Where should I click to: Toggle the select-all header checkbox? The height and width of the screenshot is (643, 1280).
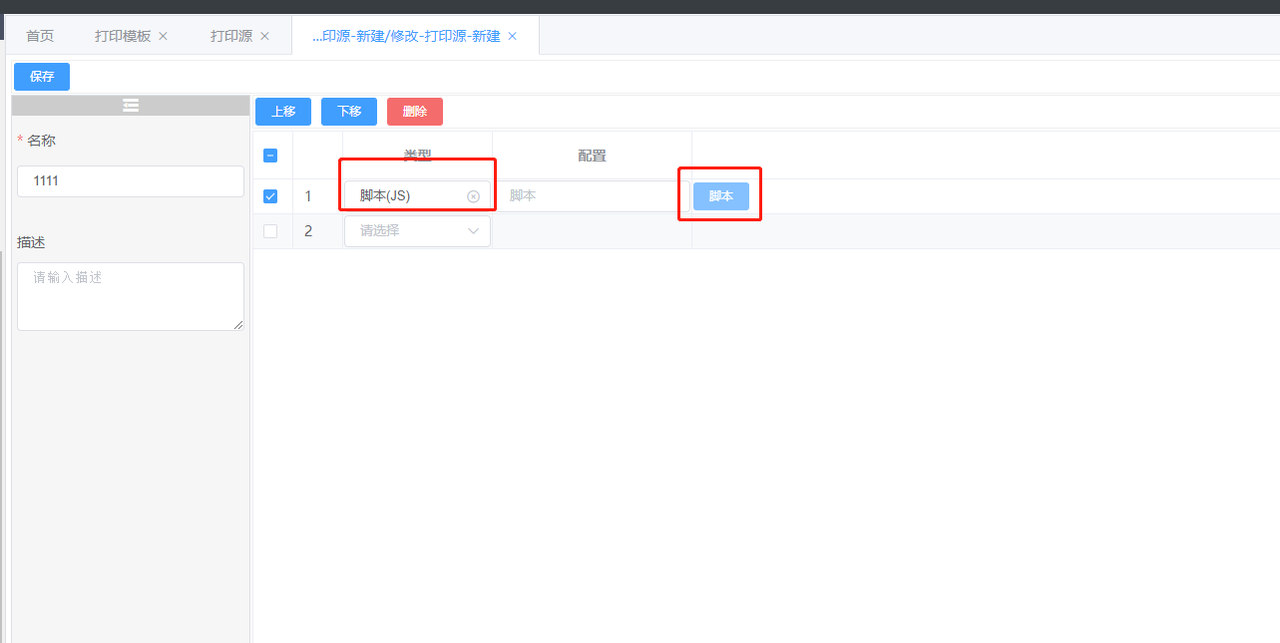click(x=270, y=155)
